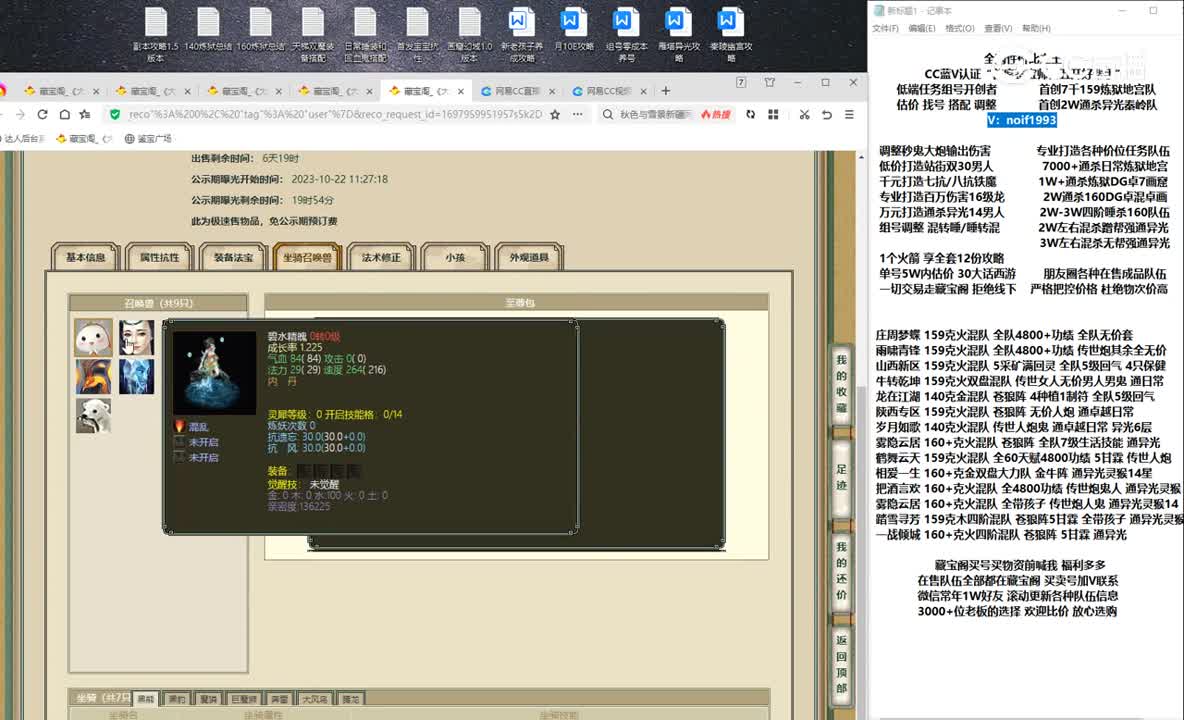The image size is (1184, 720).
Task: Go forward in browser history
Action: tap(20, 115)
